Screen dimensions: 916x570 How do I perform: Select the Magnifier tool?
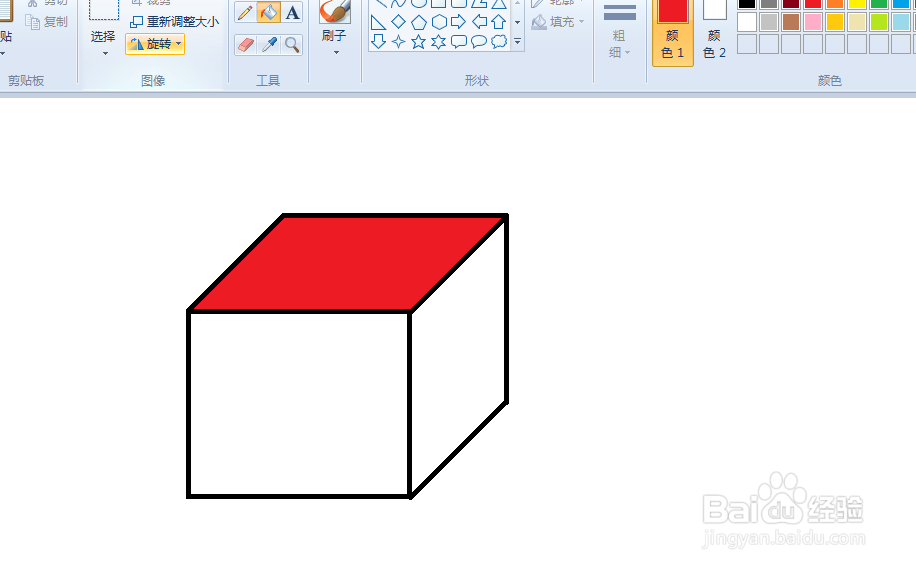[x=292, y=44]
